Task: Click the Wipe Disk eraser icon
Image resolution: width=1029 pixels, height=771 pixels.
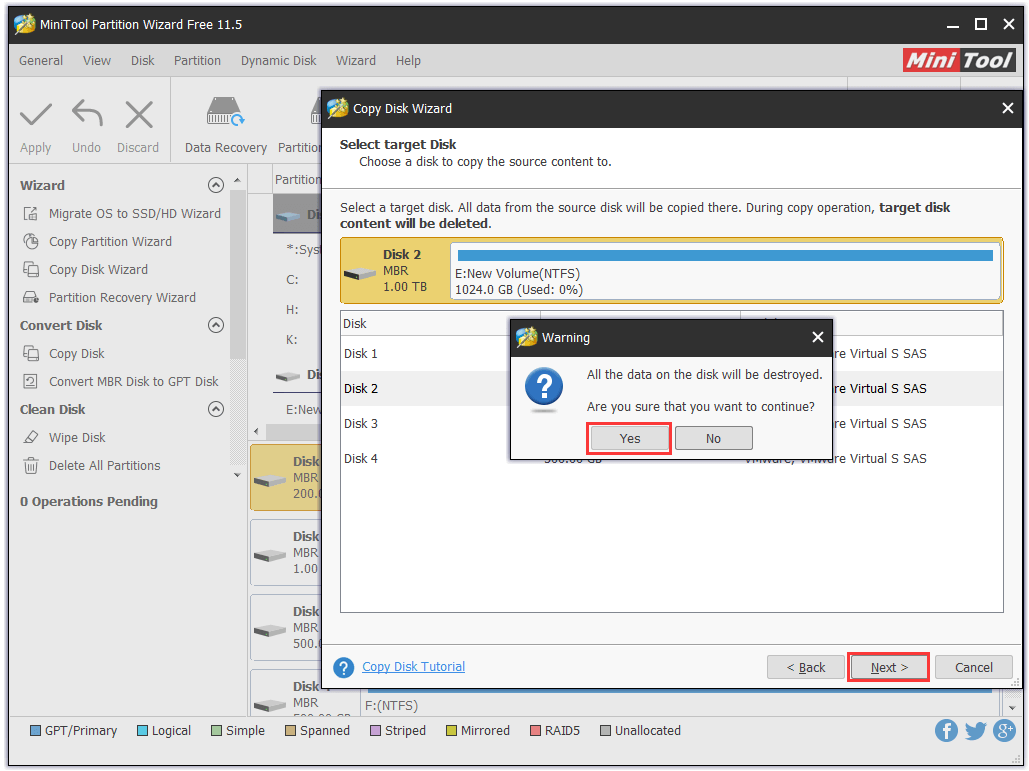Action: click(30, 437)
